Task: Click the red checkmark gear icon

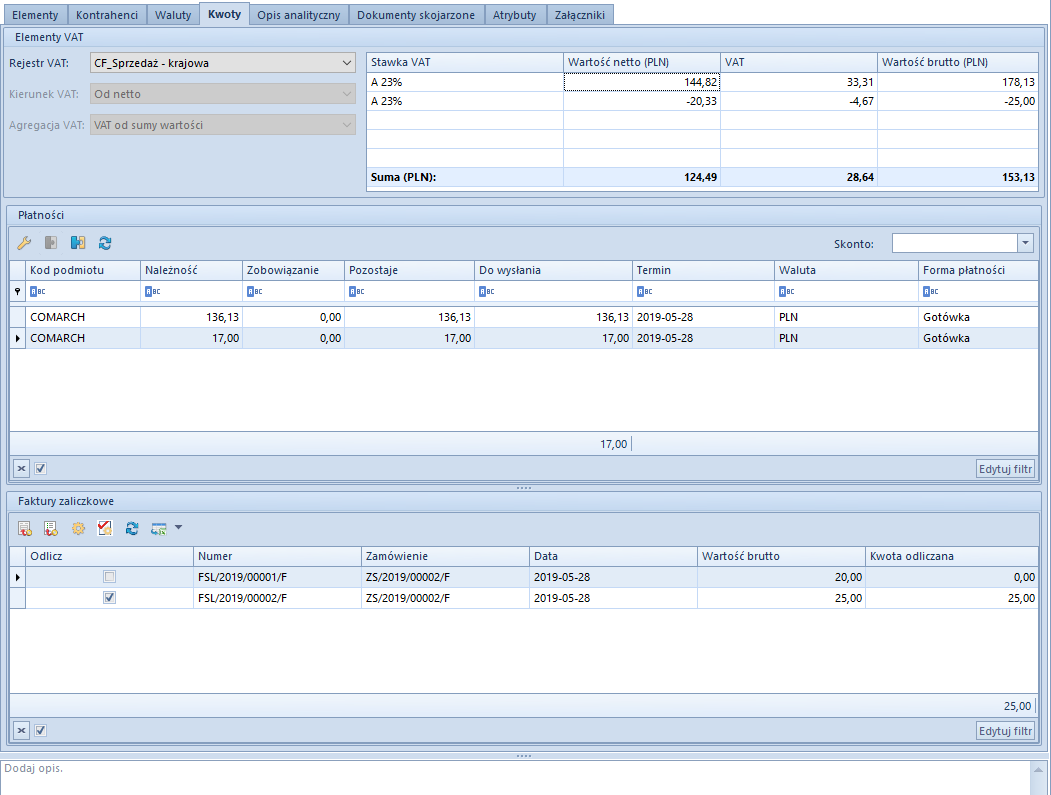Action: click(105, 529)
